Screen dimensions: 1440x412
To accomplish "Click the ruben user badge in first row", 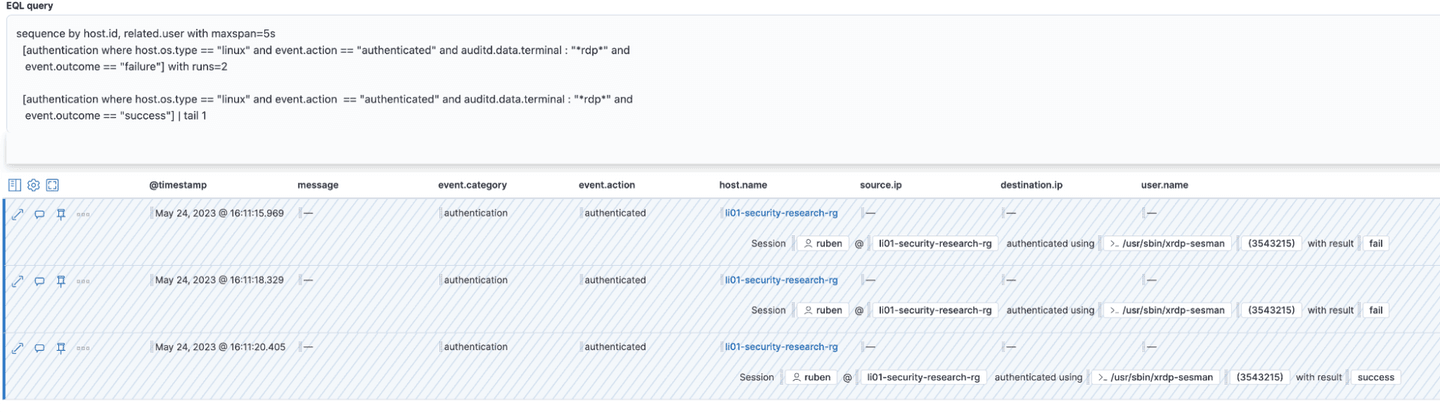I will tap(822, 243).
